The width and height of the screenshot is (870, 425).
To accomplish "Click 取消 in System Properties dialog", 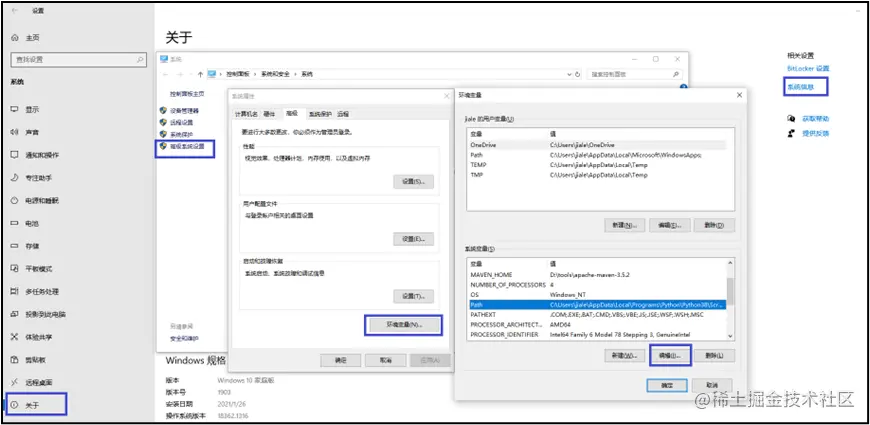I will pyautogui.click(x=386, y=360).
